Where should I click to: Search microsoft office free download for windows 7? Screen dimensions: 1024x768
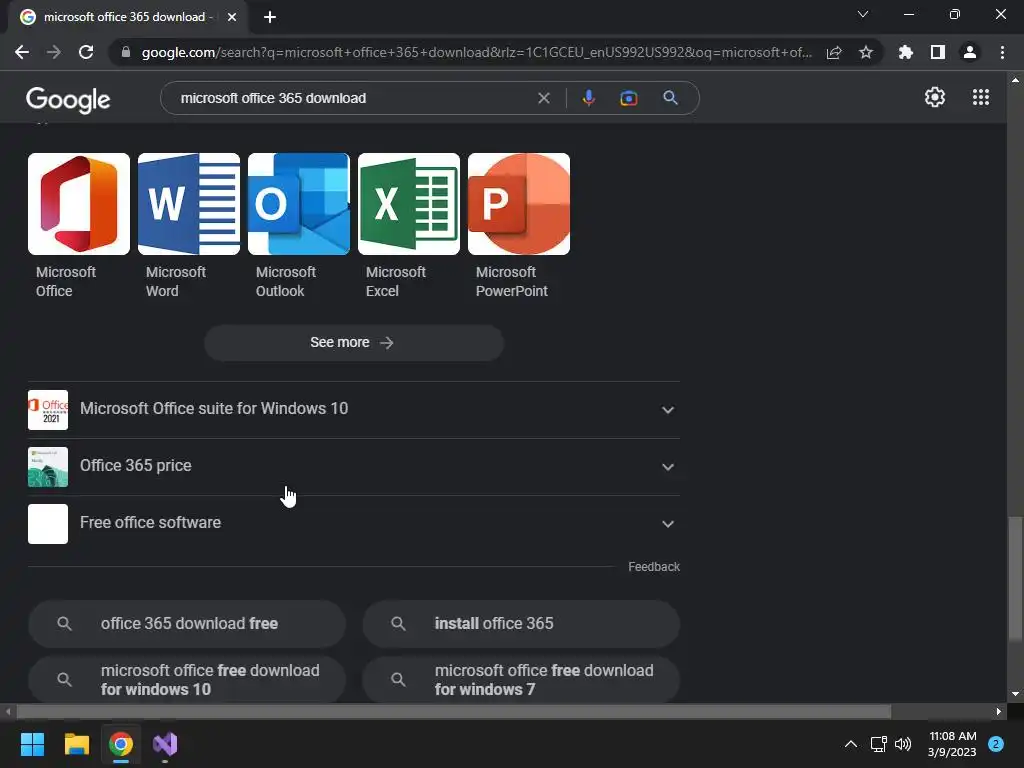[x=521, y=680]
